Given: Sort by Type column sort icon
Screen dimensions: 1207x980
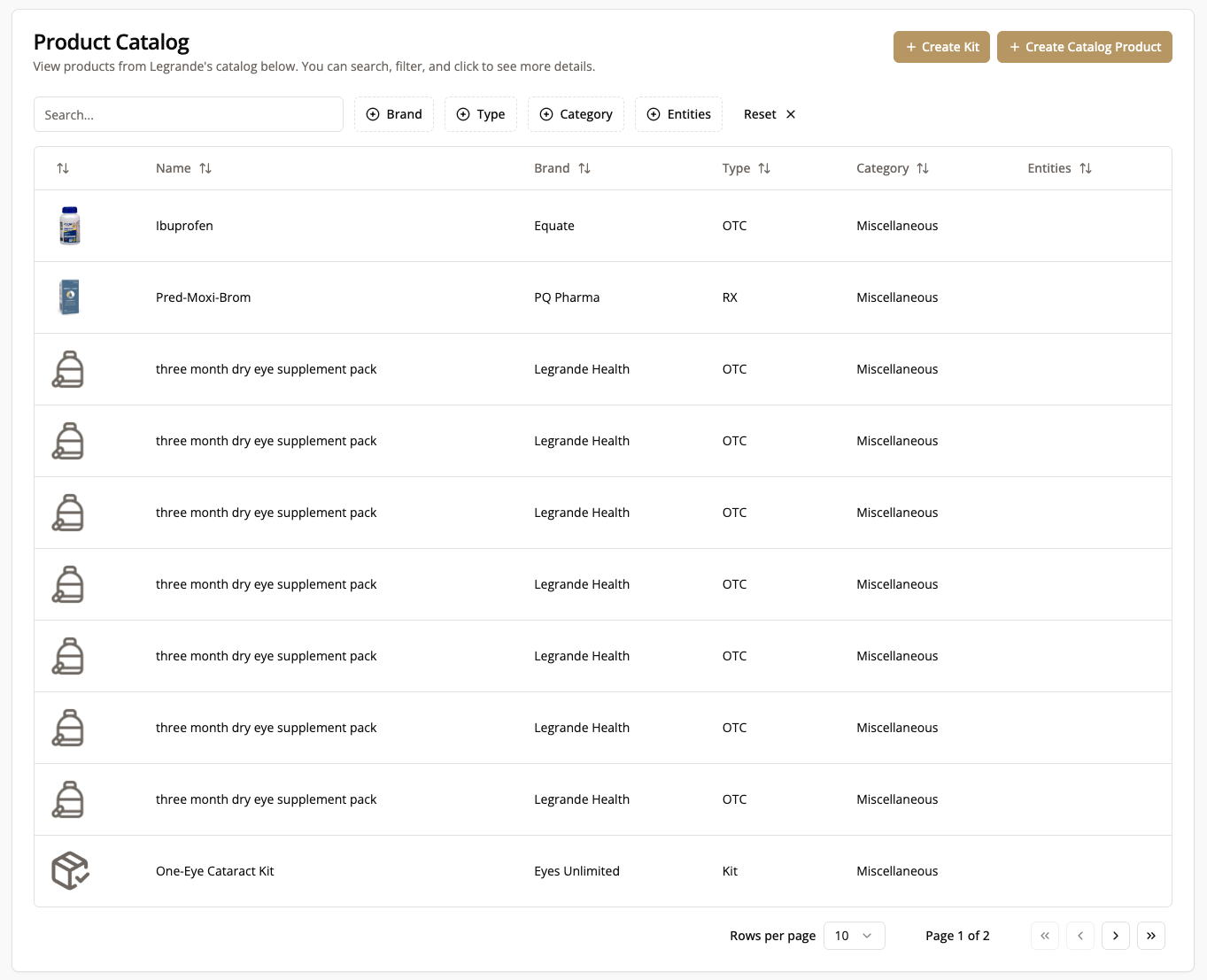Looking at the screenshot, I should 764,168.
